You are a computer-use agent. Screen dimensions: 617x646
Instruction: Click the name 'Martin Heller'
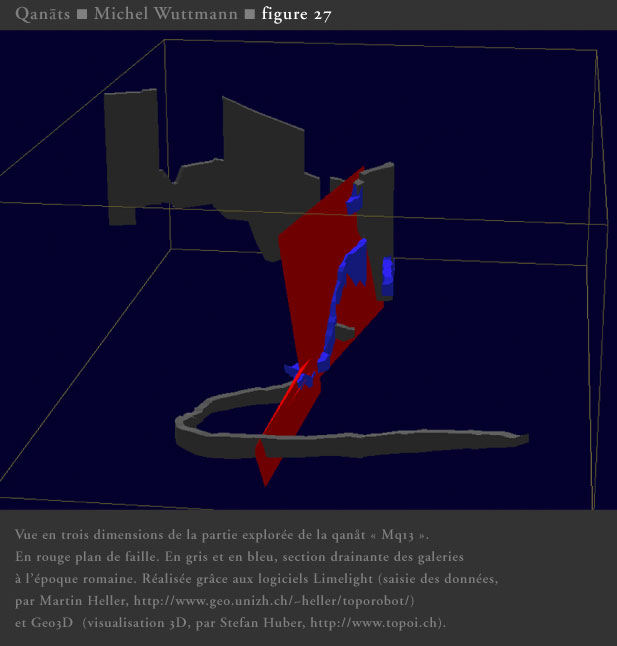pyautogui.click(x=83, y=601)
